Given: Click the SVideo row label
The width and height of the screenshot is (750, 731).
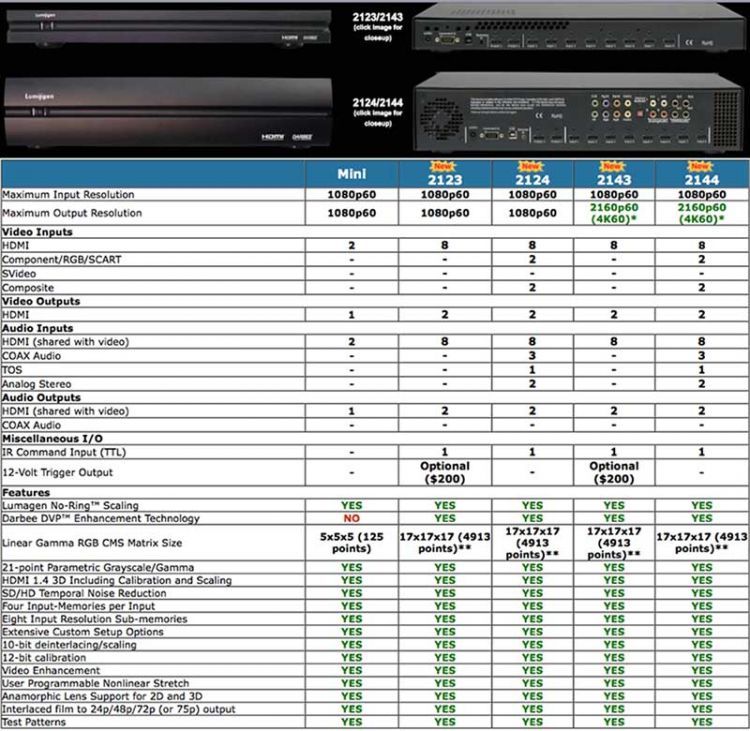Looking at the screenshot, I should click(x=19, y=274).
